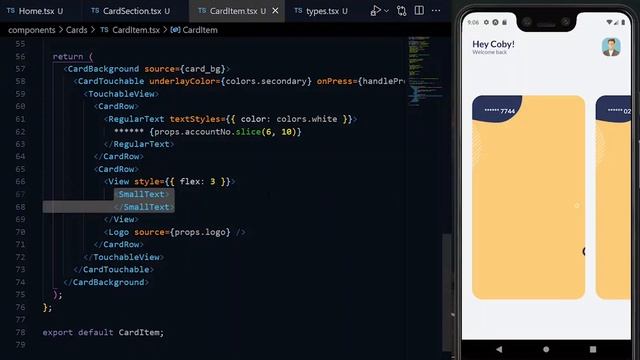Tap the settings gear in phone status bar
Image resolution: width=640 pixels, height=360 pixels.
coord(486,22)
